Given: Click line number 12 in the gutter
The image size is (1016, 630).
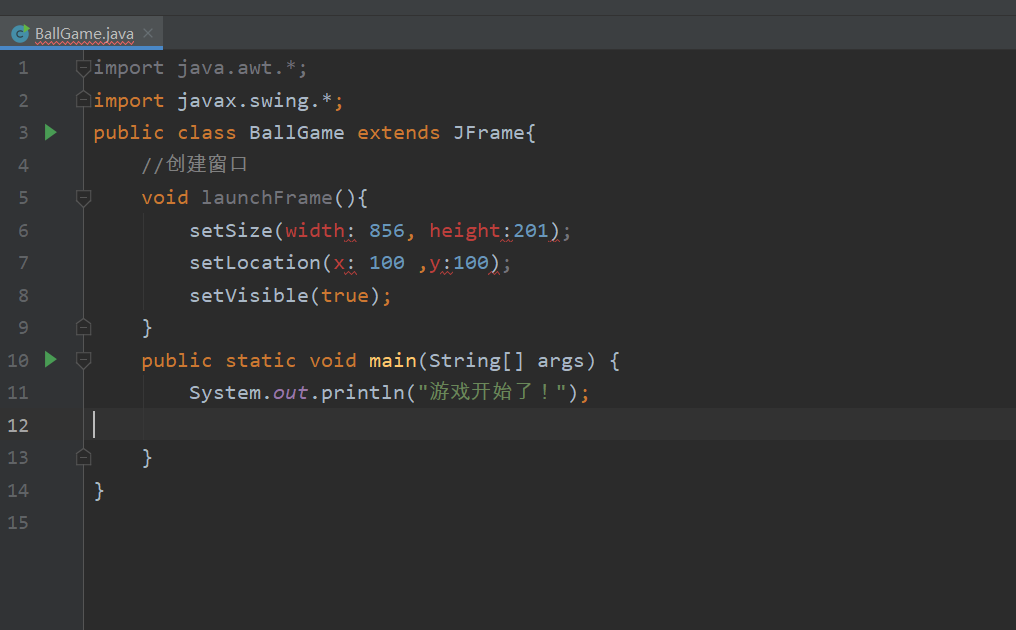Looking at the screenshot, I should pos(18,425).
